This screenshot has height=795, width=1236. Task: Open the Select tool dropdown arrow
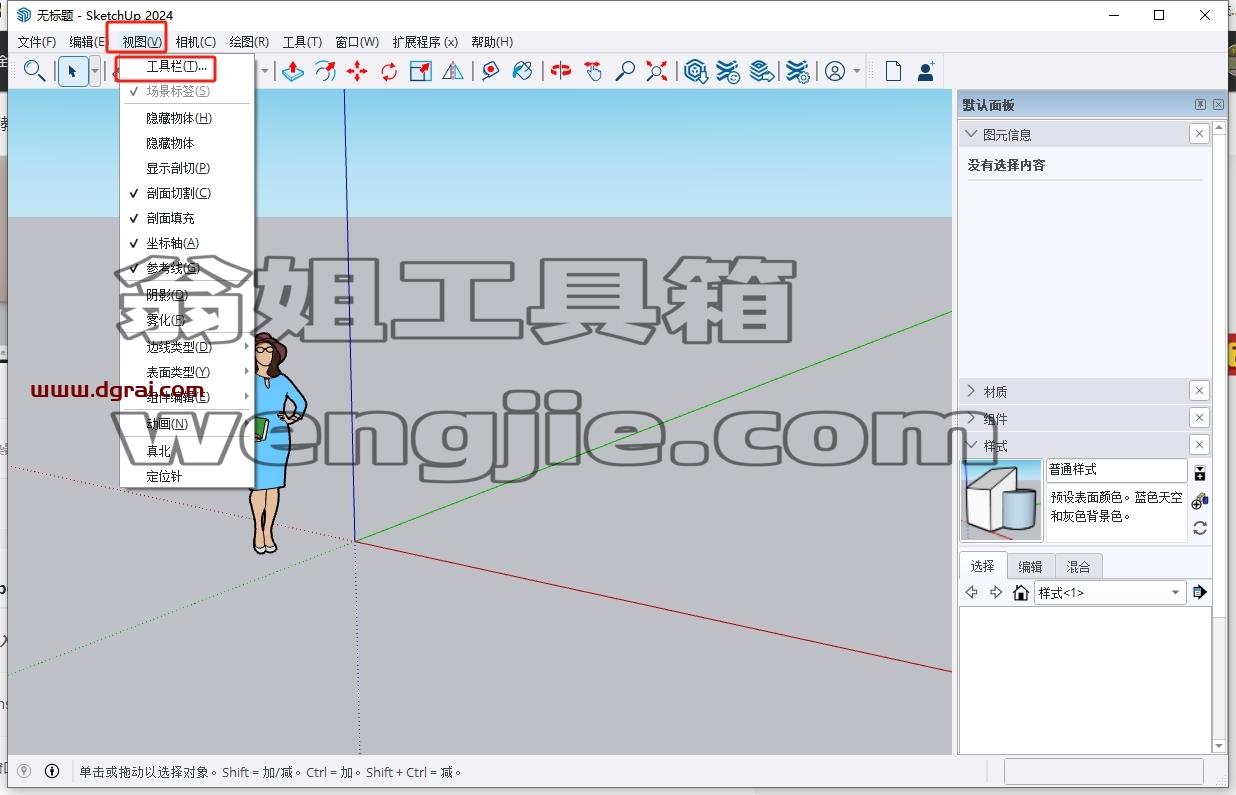point(95,71)
